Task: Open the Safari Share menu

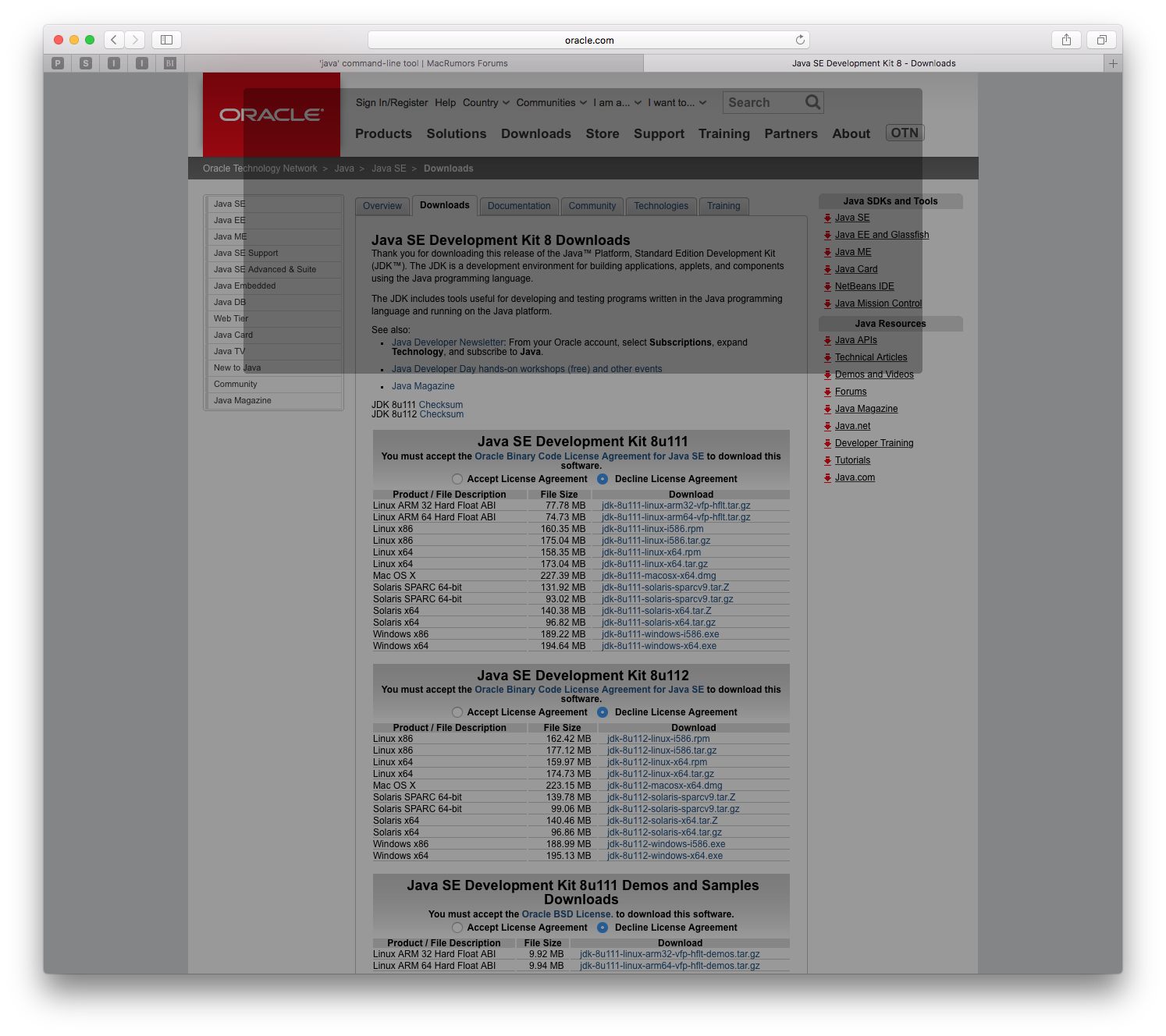Action: 1066,40
